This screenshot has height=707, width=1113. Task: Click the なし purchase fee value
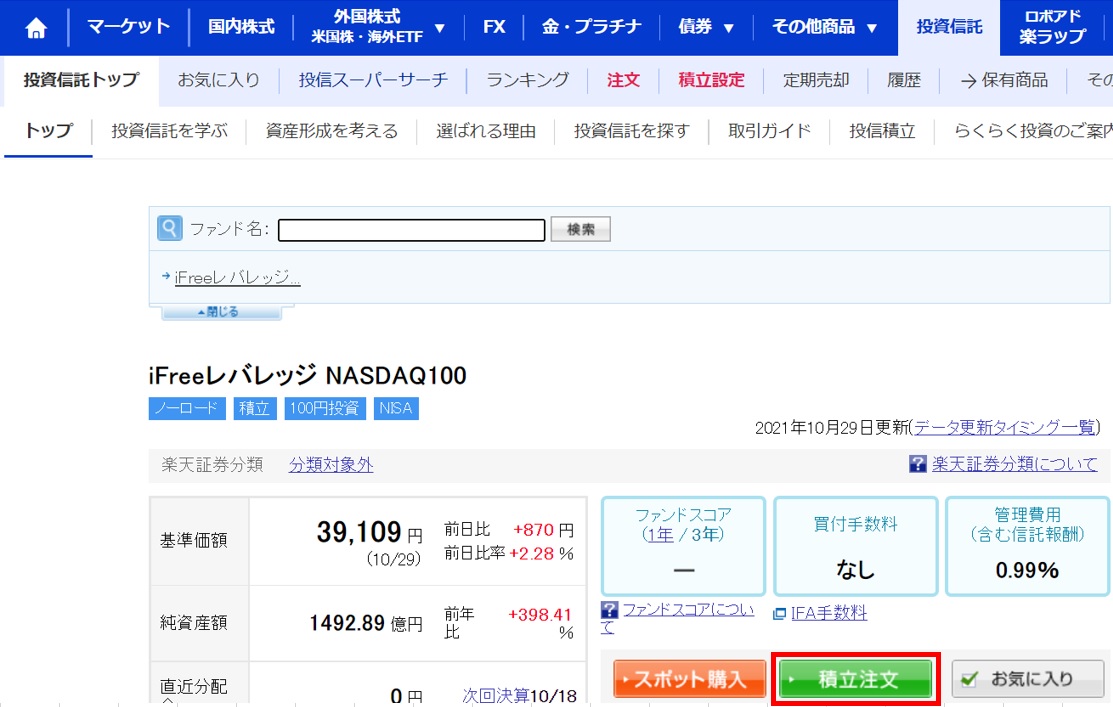pos(855,570)
